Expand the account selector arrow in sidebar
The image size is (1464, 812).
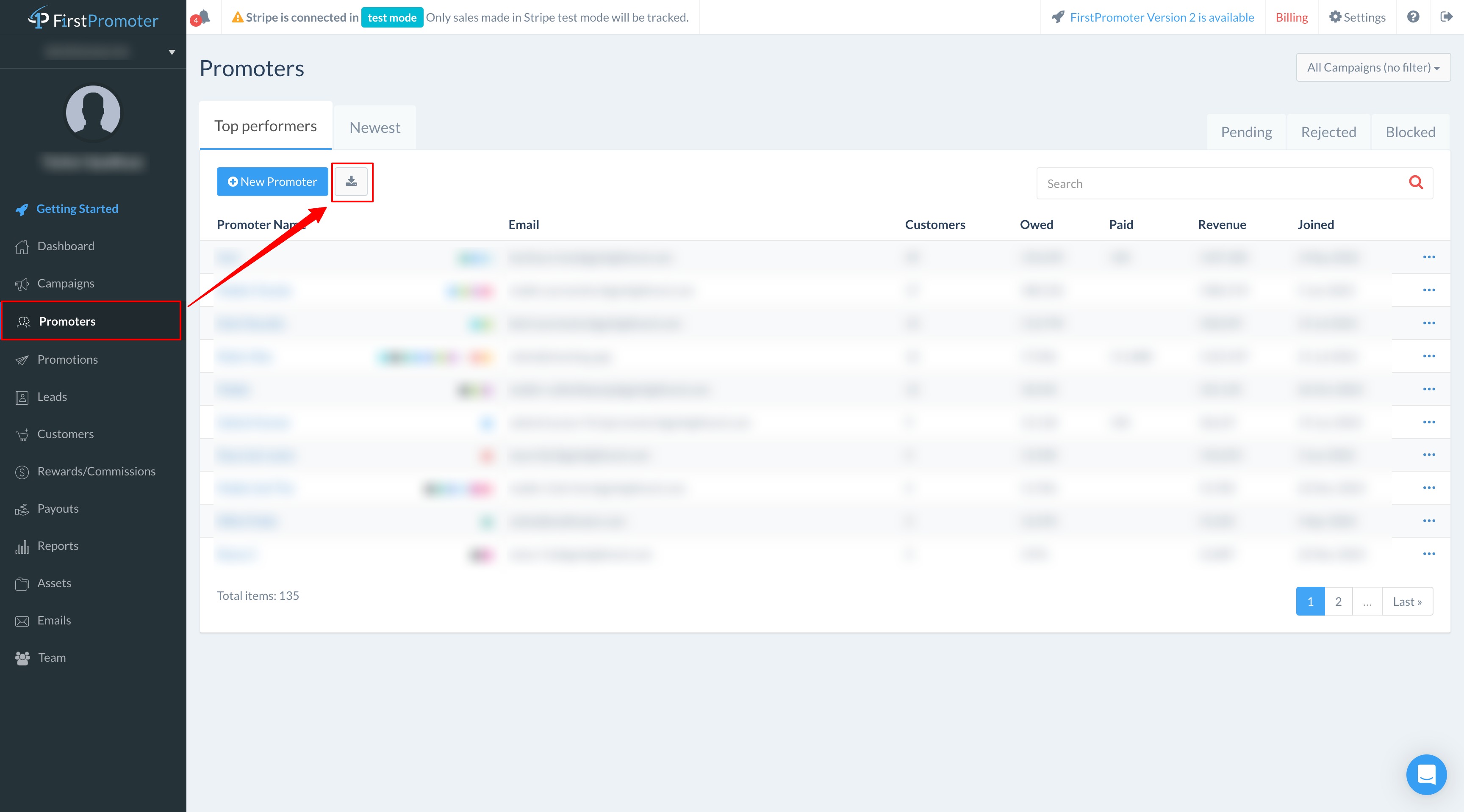tap(172, 52)
